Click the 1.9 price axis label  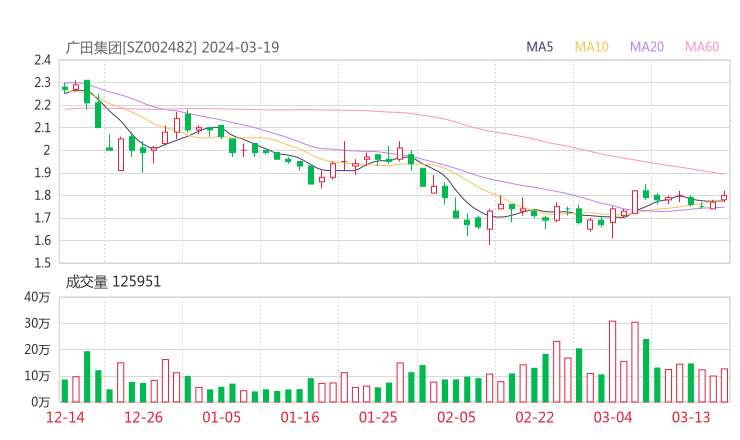pyautogui.click(x=42, y=173)
